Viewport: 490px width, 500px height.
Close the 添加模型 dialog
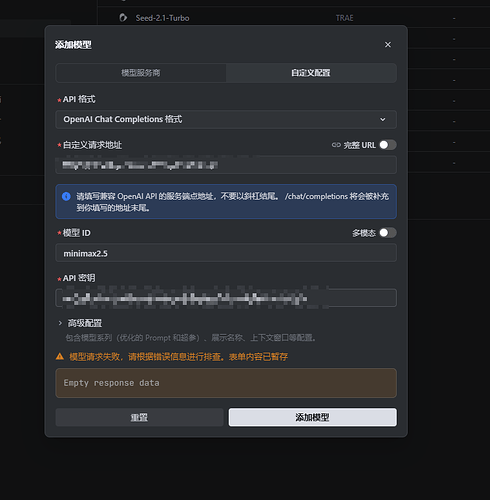[388, 45]
